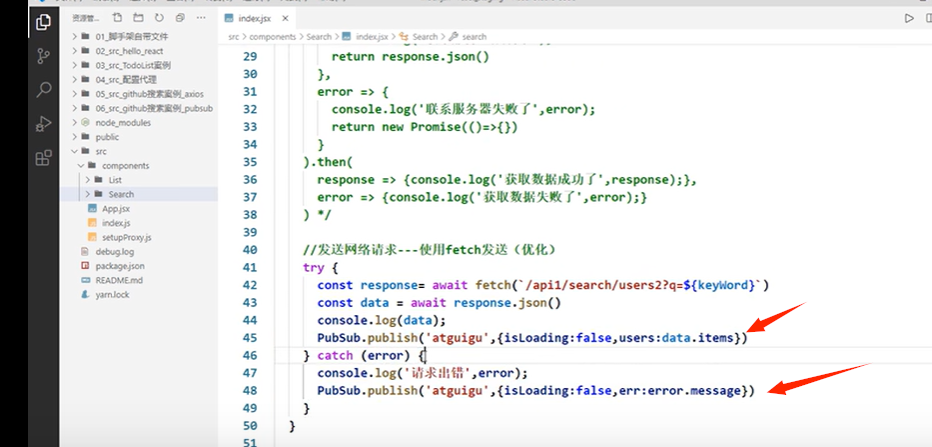Click the setupProxy.js file icon
932x447 pixels.
point(92,237)
